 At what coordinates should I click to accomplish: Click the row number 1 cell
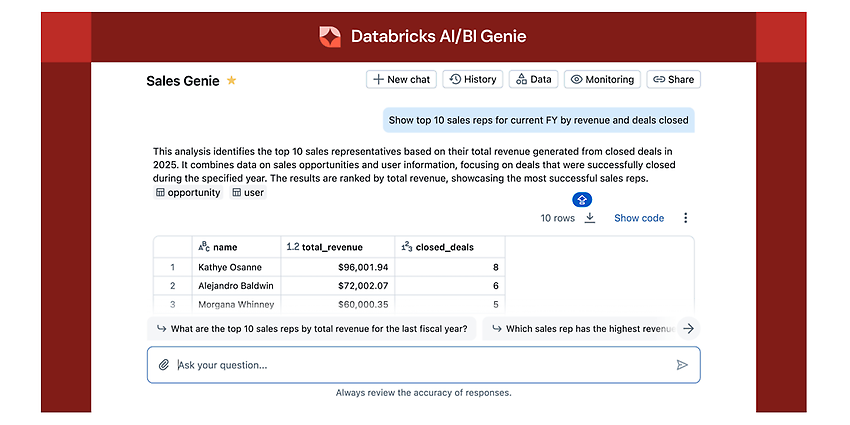click(x=173, y=267)
